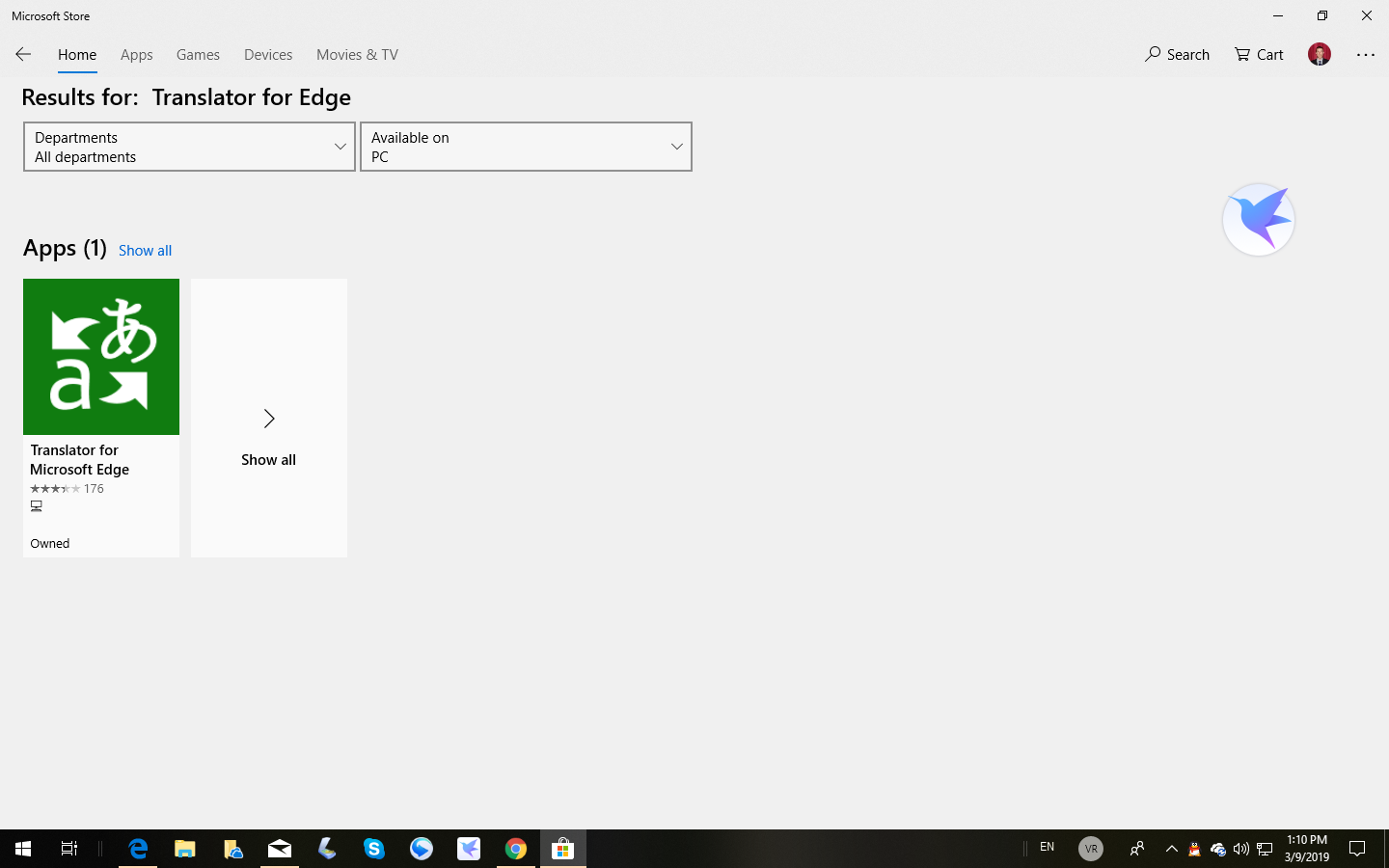1389x868 pixels.
Task: Click the Show all link beside Apps
Action: click(145, 251)
